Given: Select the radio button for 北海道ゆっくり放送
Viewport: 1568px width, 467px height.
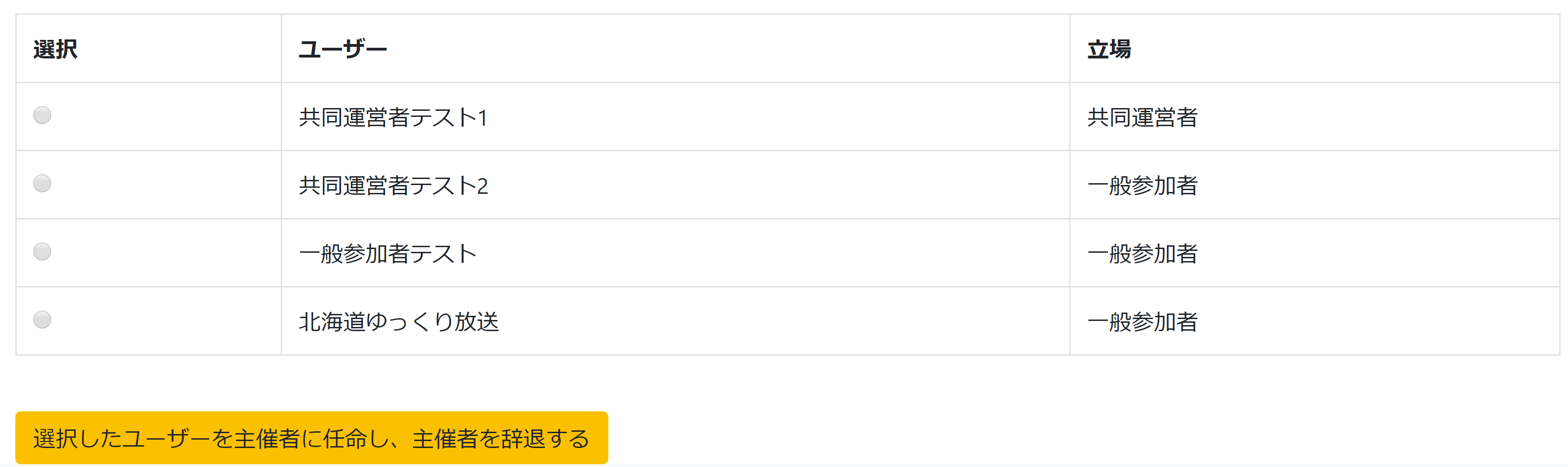Looking at the screenshot, I should (x=41, y=320).
